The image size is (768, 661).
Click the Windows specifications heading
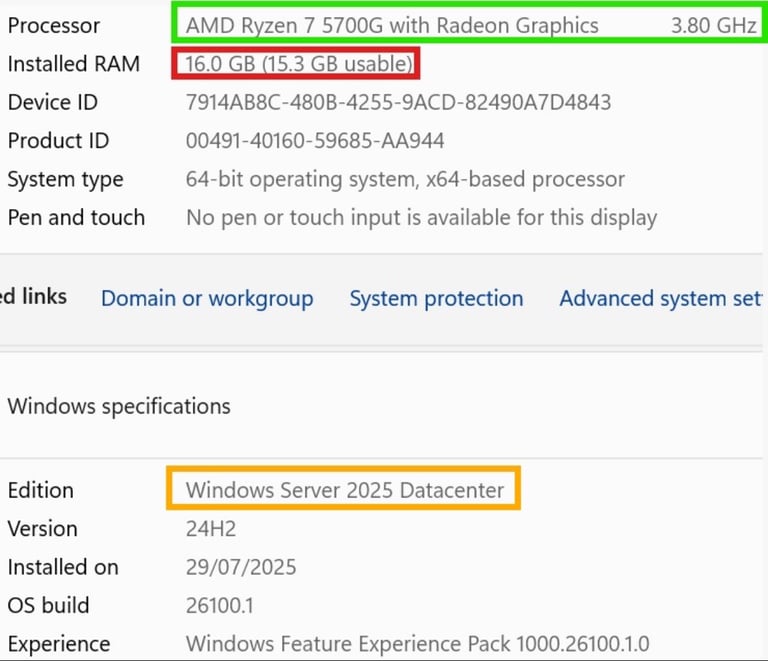(x=119, y=406)
